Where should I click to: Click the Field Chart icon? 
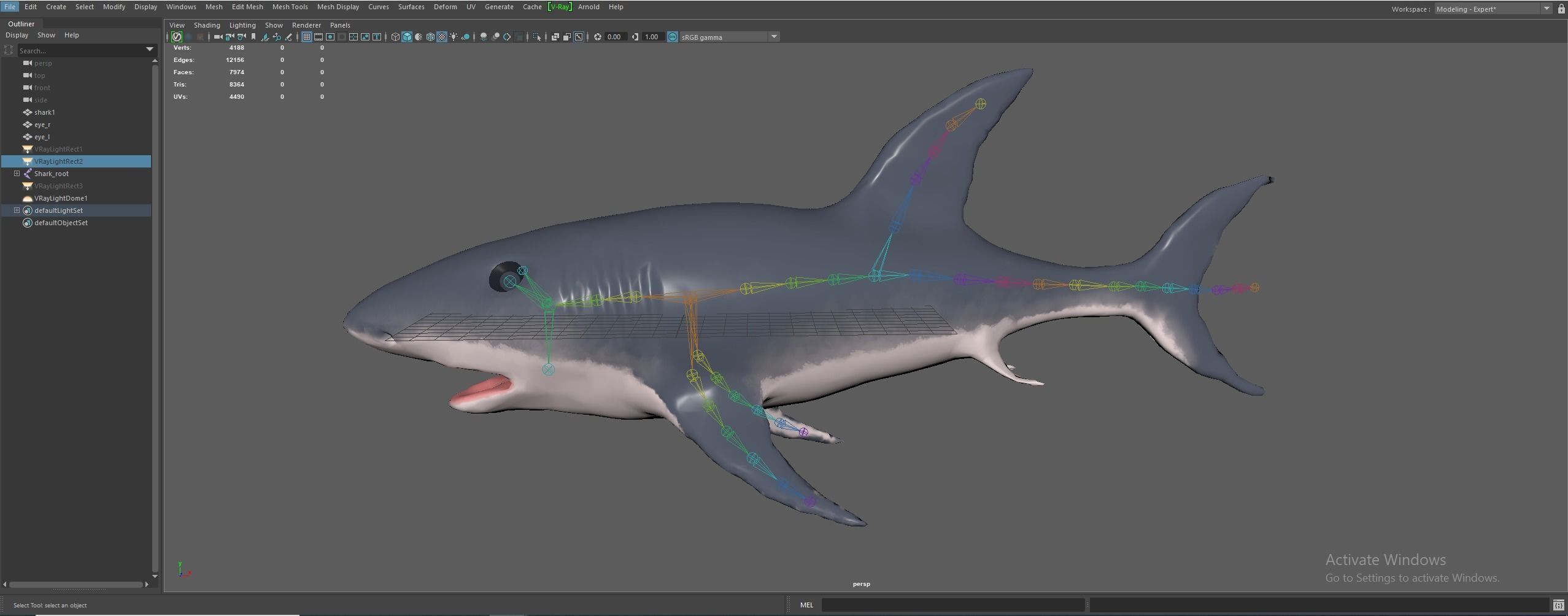click(353, 37)
